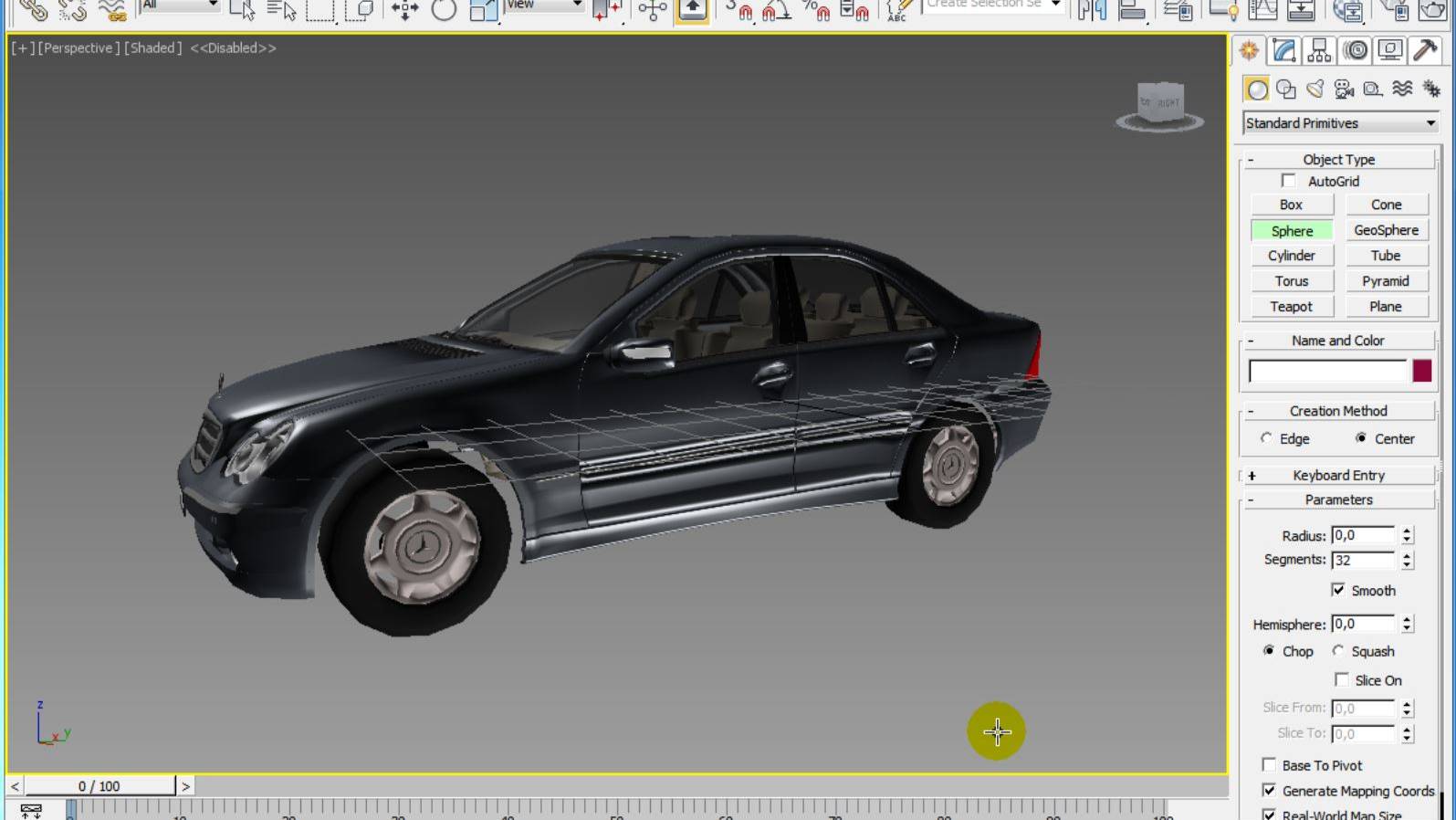Switch to Utilities hammer tab
The width and height of the screenshot is (1456, 820).
click(x=1425, y=50)
